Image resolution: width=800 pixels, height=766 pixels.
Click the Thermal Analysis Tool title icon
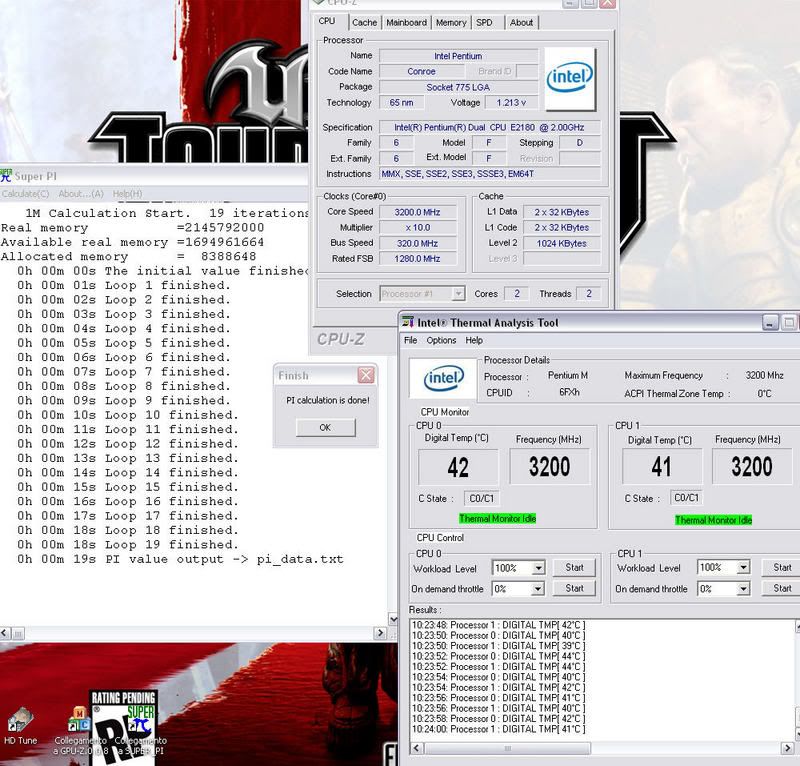[x=408, y=323]
